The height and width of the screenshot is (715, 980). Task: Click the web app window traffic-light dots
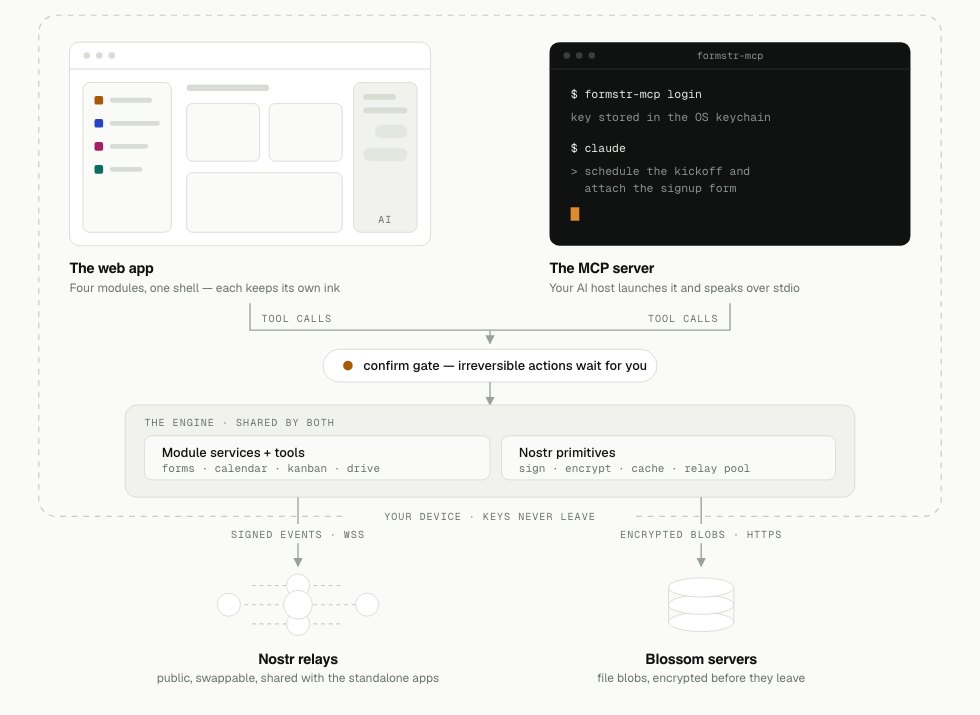[99, 56]
